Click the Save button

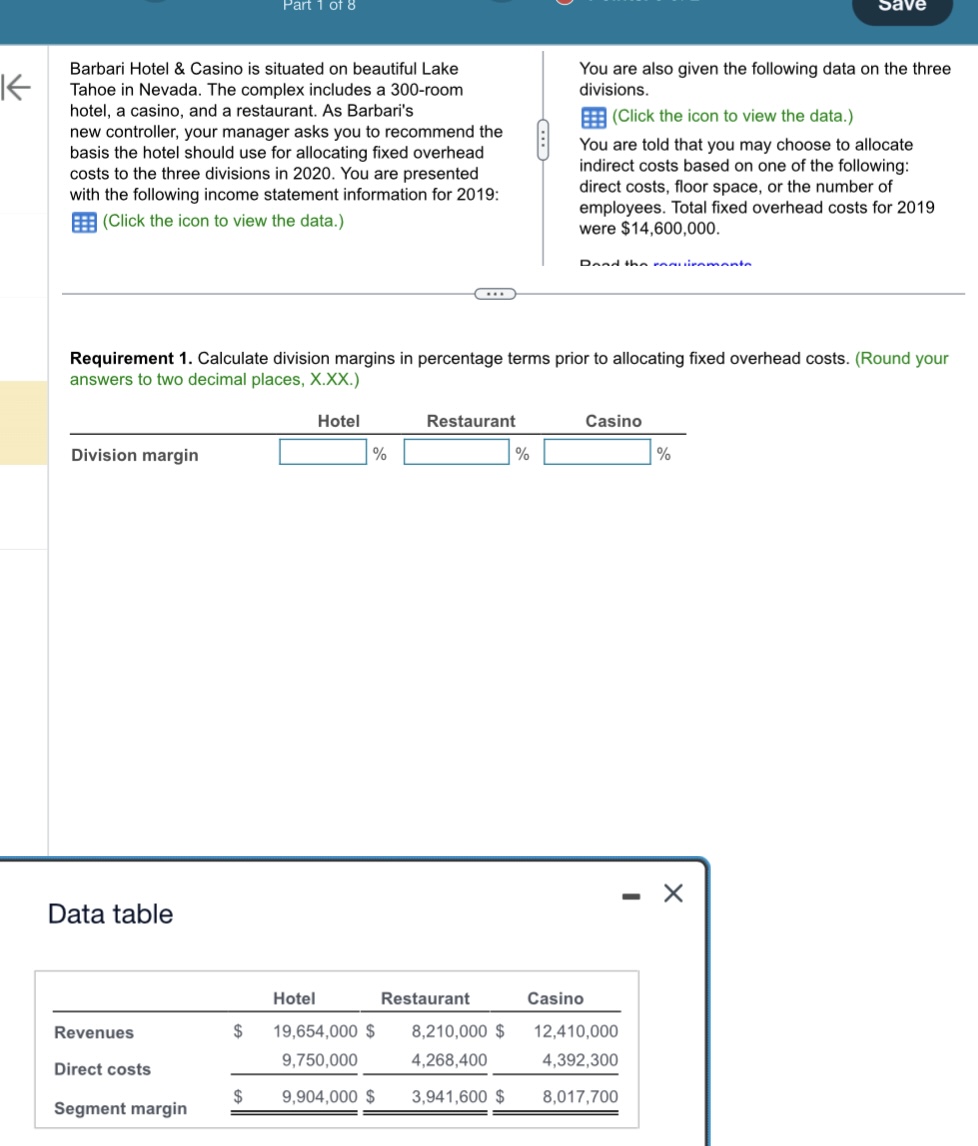(x=902, y=7)
